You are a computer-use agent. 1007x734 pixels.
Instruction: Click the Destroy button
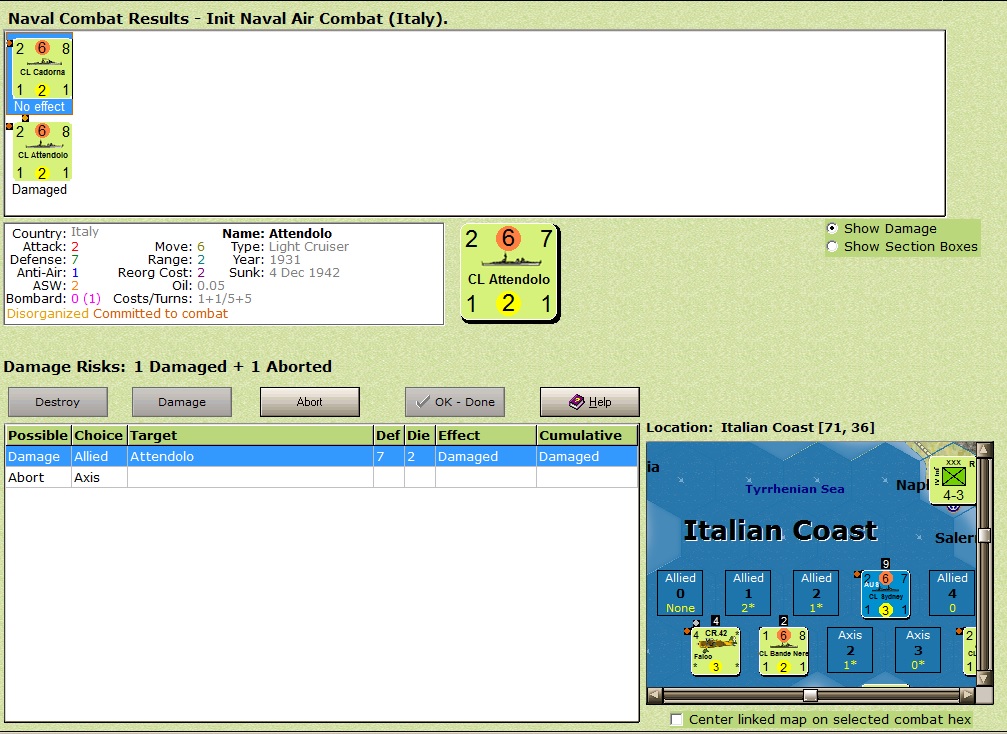(x=58, y=402)
